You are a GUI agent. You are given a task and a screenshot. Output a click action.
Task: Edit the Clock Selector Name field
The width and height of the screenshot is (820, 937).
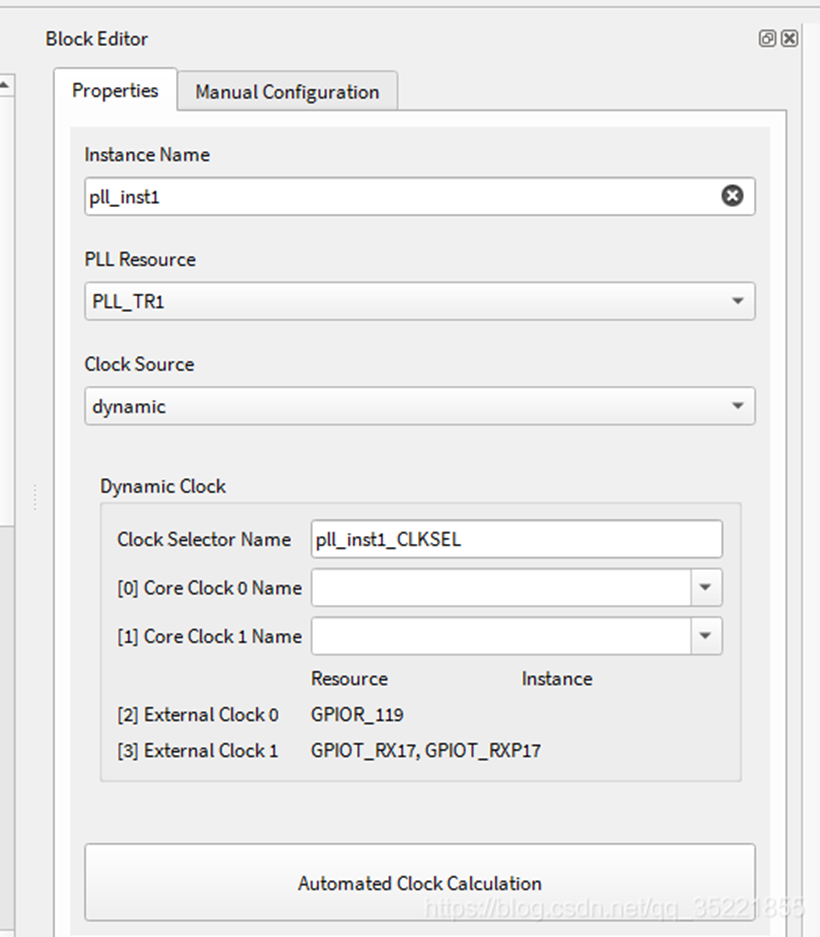pyautogui.click(x=516, y=539)
